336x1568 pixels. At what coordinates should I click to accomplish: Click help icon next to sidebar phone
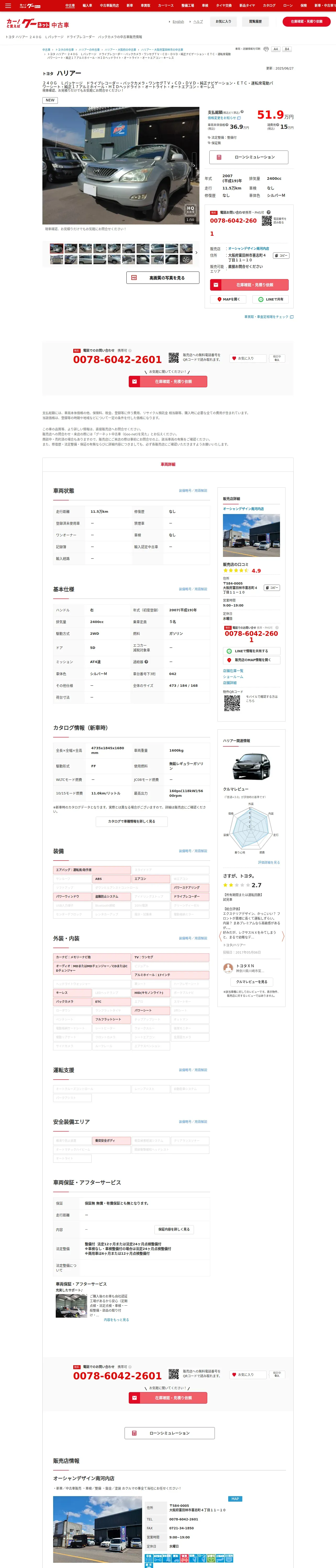277,627
